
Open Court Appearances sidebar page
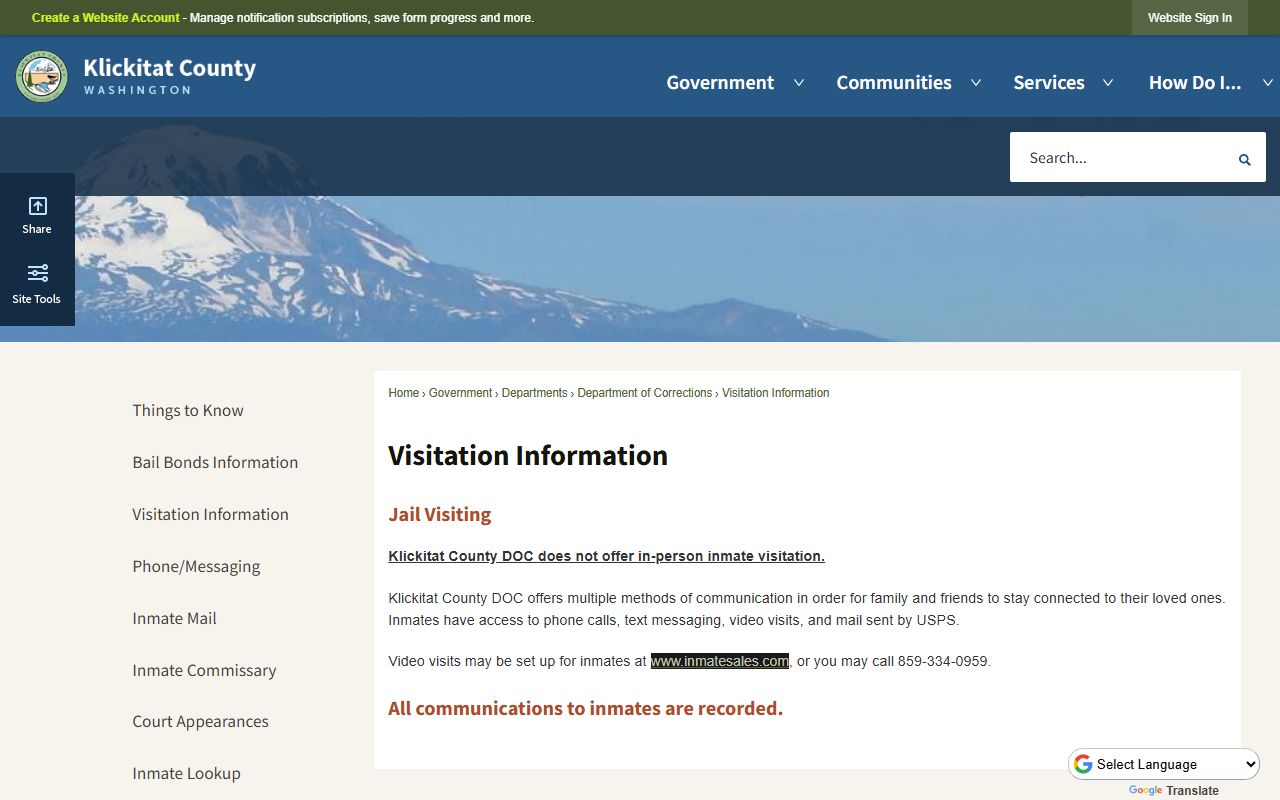point(200,721)
